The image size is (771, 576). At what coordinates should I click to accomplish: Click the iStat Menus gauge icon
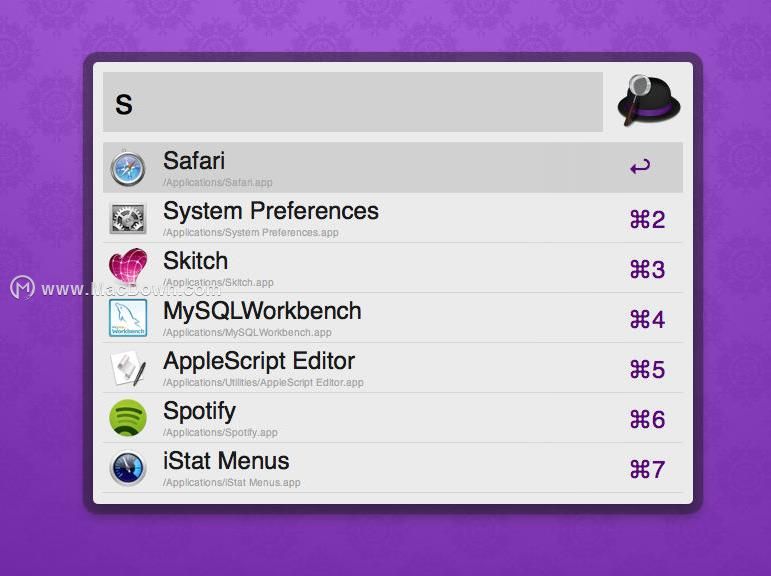[128, 468]
